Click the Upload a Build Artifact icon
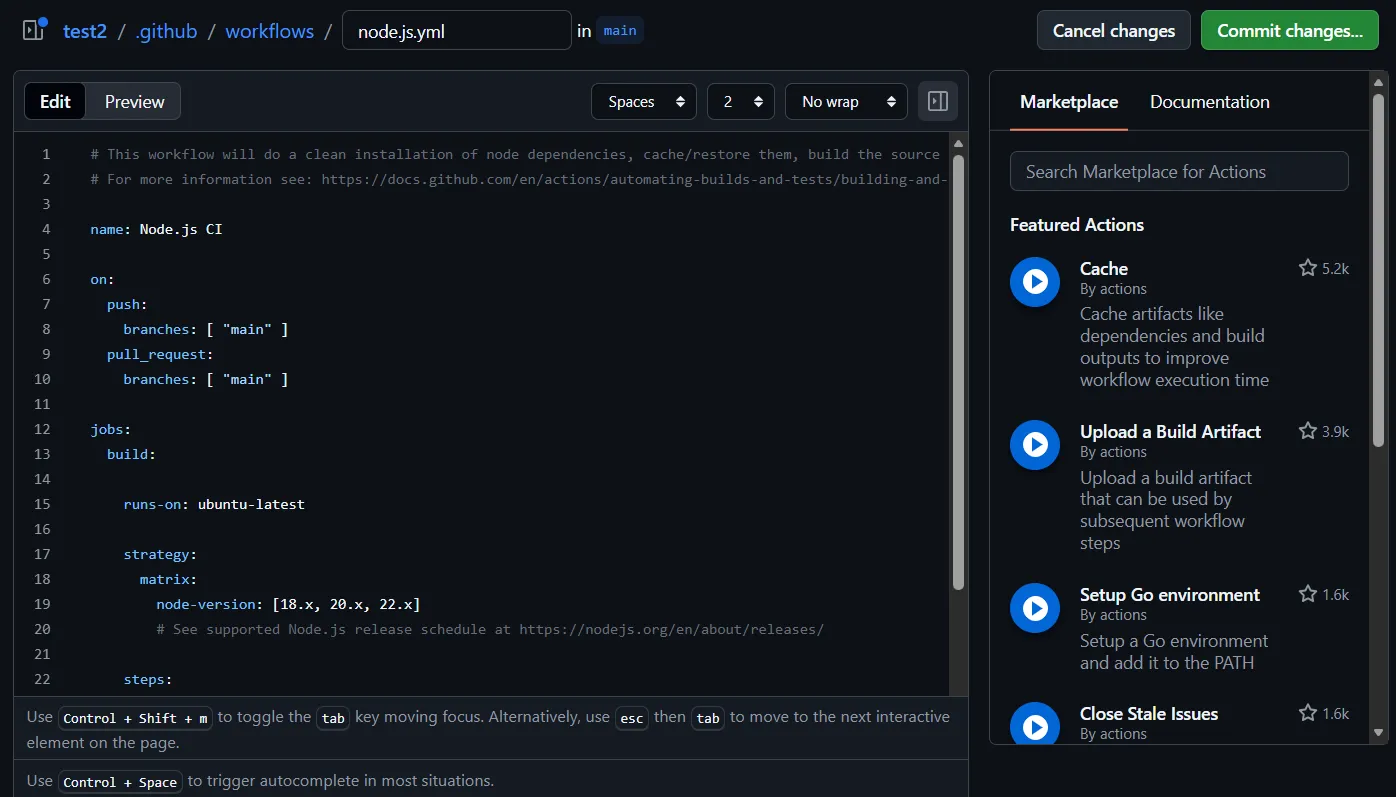The image size is (1396, 797). (x=1035, y=445)
